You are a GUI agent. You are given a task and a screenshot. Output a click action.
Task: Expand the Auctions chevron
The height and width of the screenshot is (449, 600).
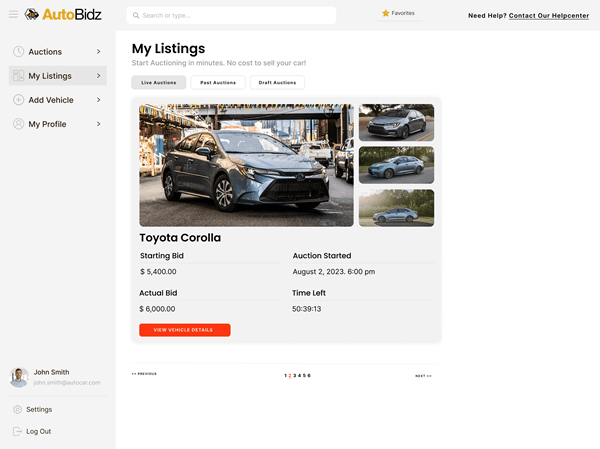pyautogui.click(x=98, y=52)
